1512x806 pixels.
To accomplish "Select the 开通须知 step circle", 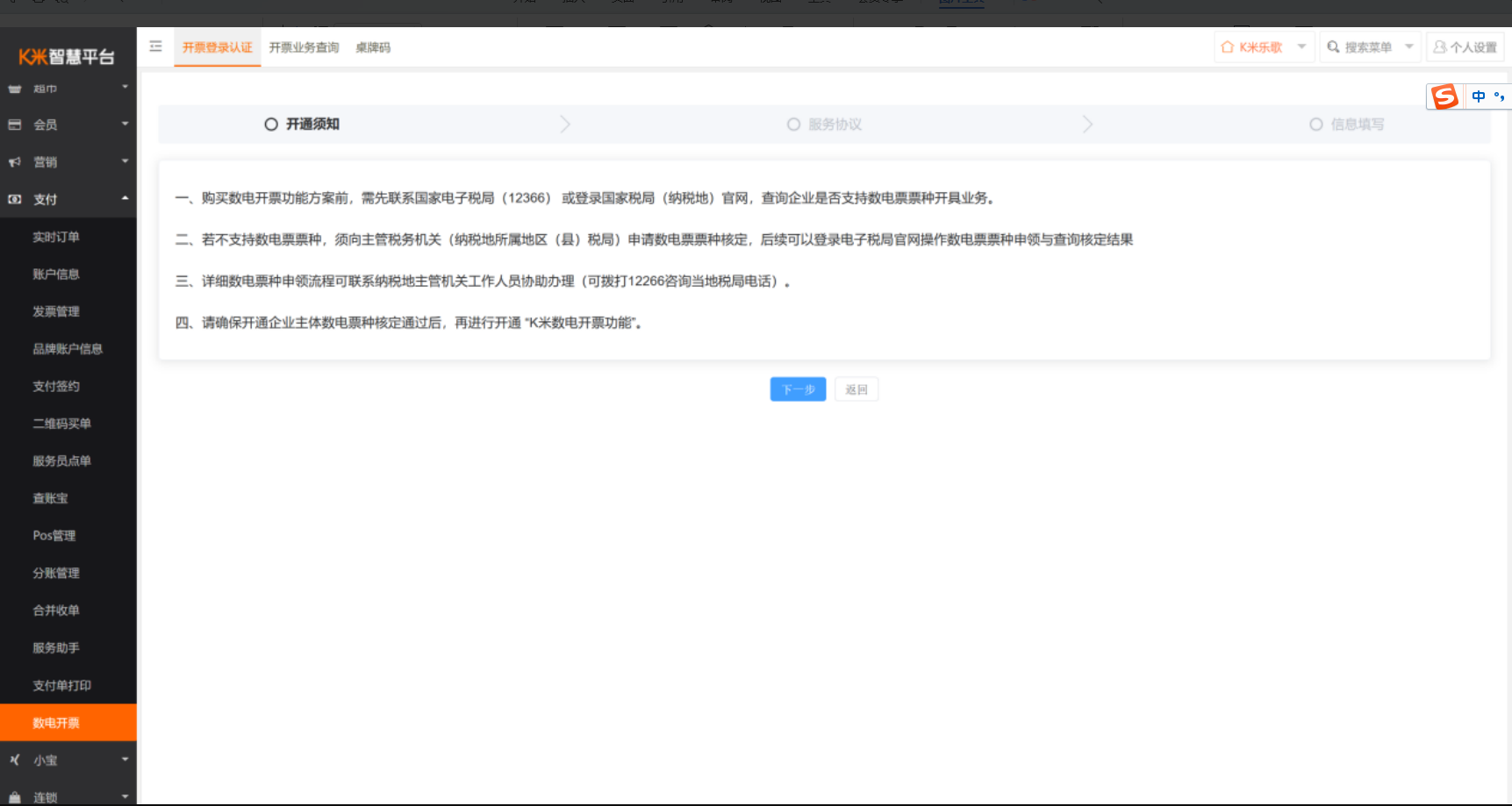I will tap(271, 125).
